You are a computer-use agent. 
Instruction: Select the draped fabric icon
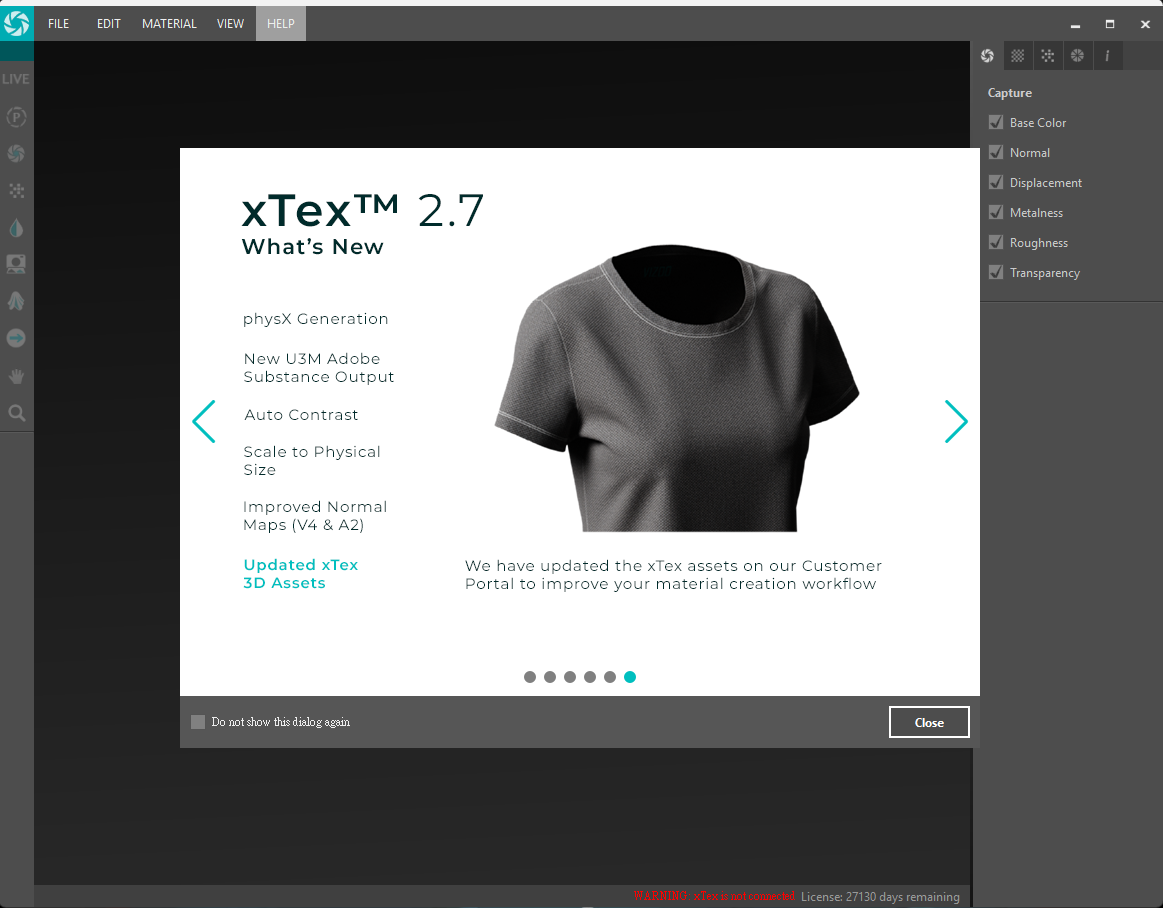pos(16,301)
